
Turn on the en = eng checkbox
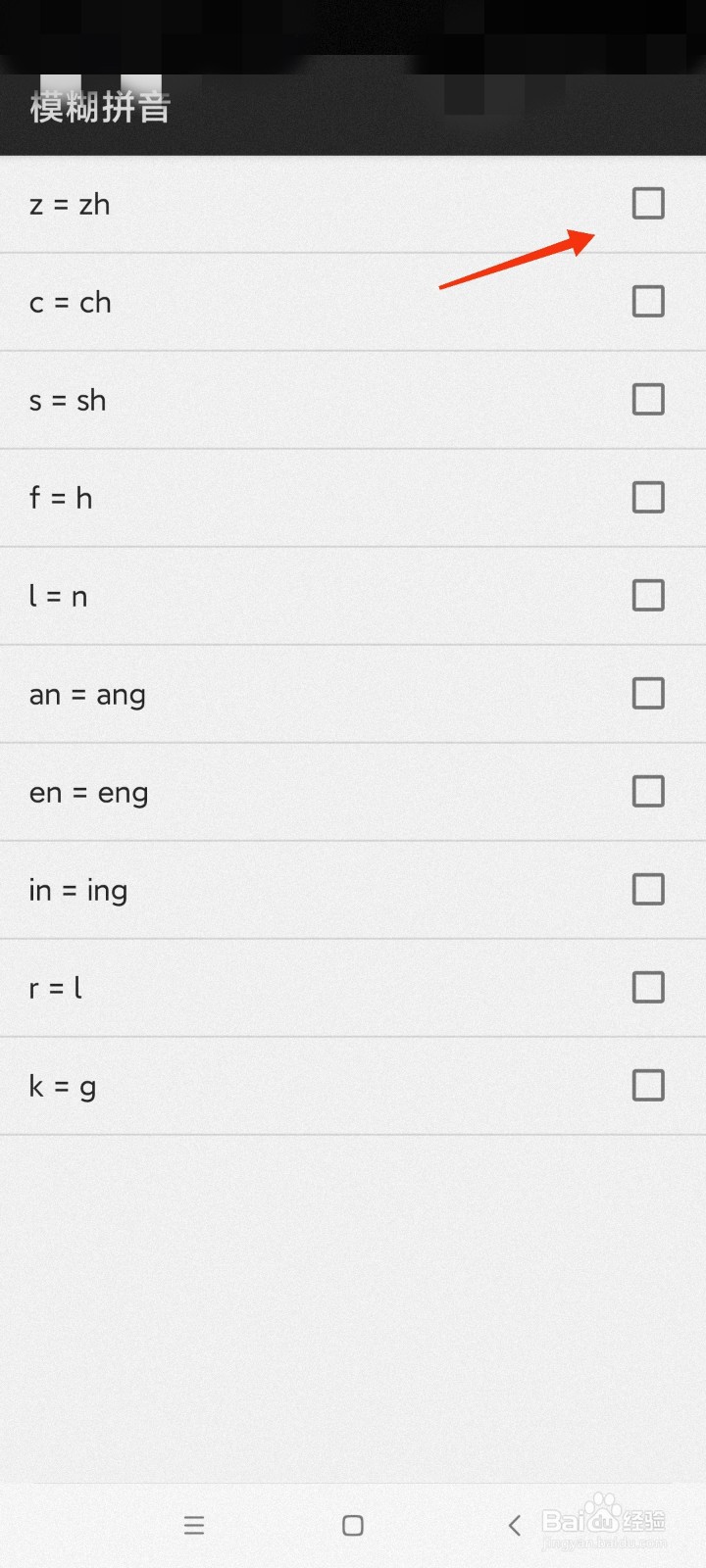click(x=648, y=792)
